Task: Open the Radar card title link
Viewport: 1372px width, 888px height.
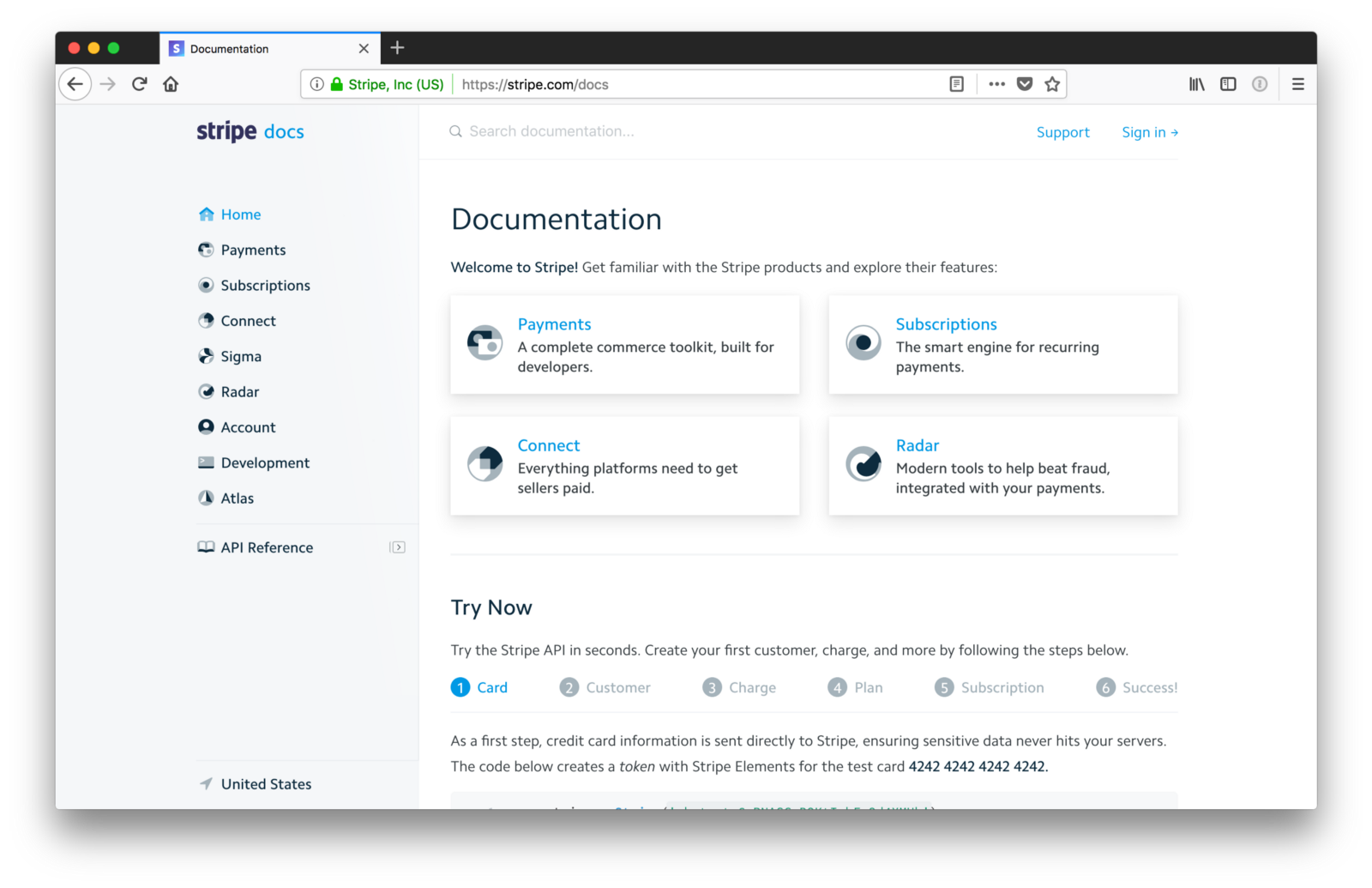Action: click(918, 445)
